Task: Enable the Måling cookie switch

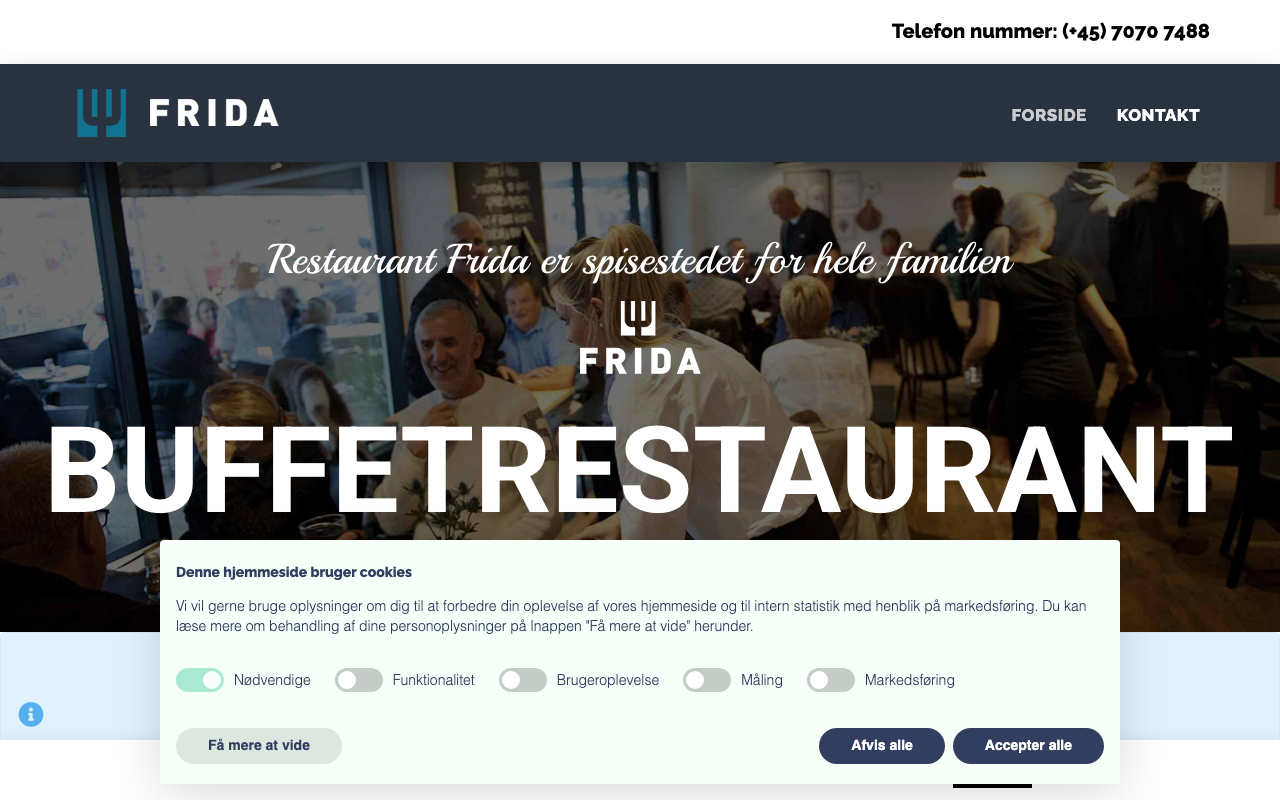Action: [x=707, y=680]
